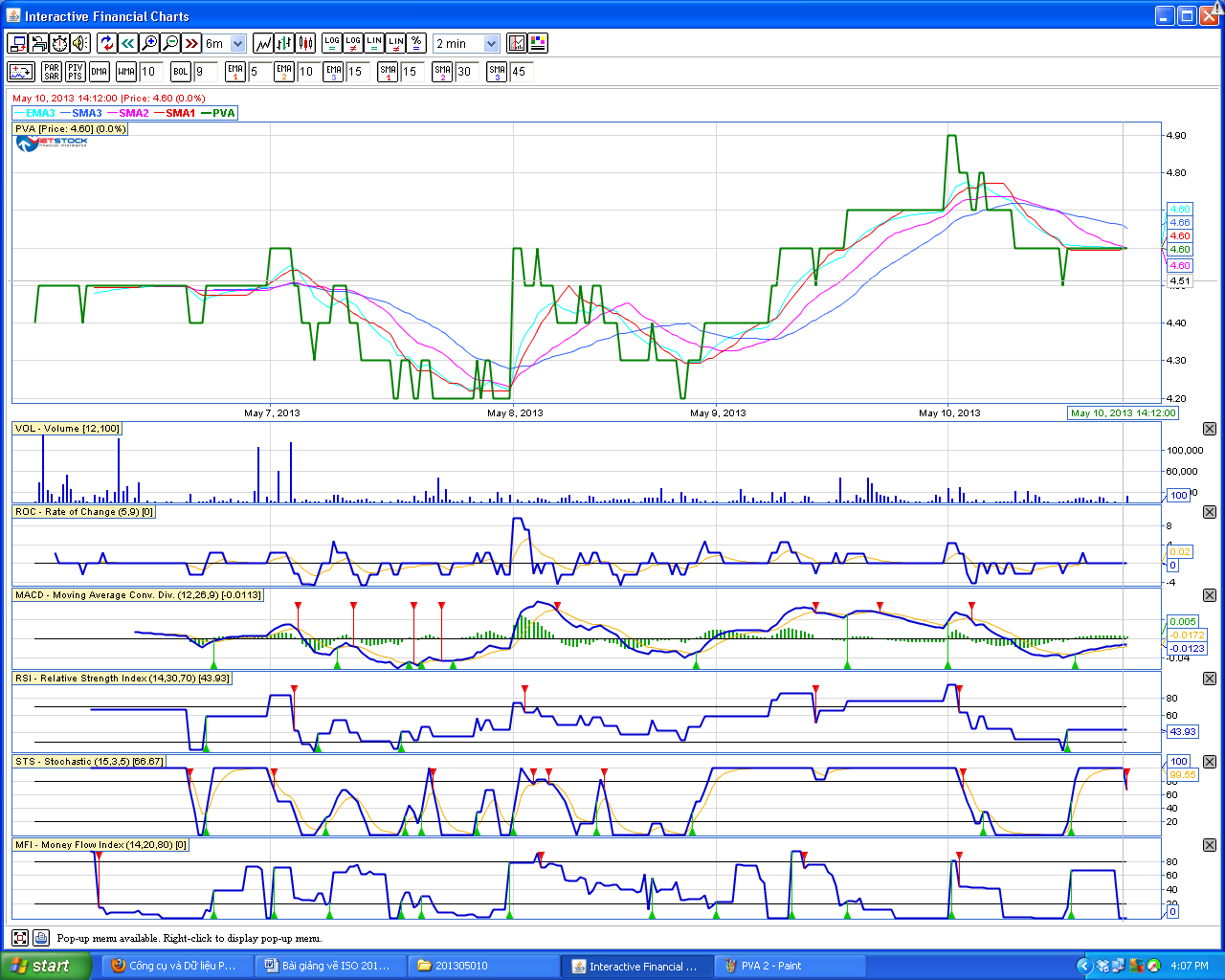
Task: Close the STS Stochastic panel
Action: 1210,762
